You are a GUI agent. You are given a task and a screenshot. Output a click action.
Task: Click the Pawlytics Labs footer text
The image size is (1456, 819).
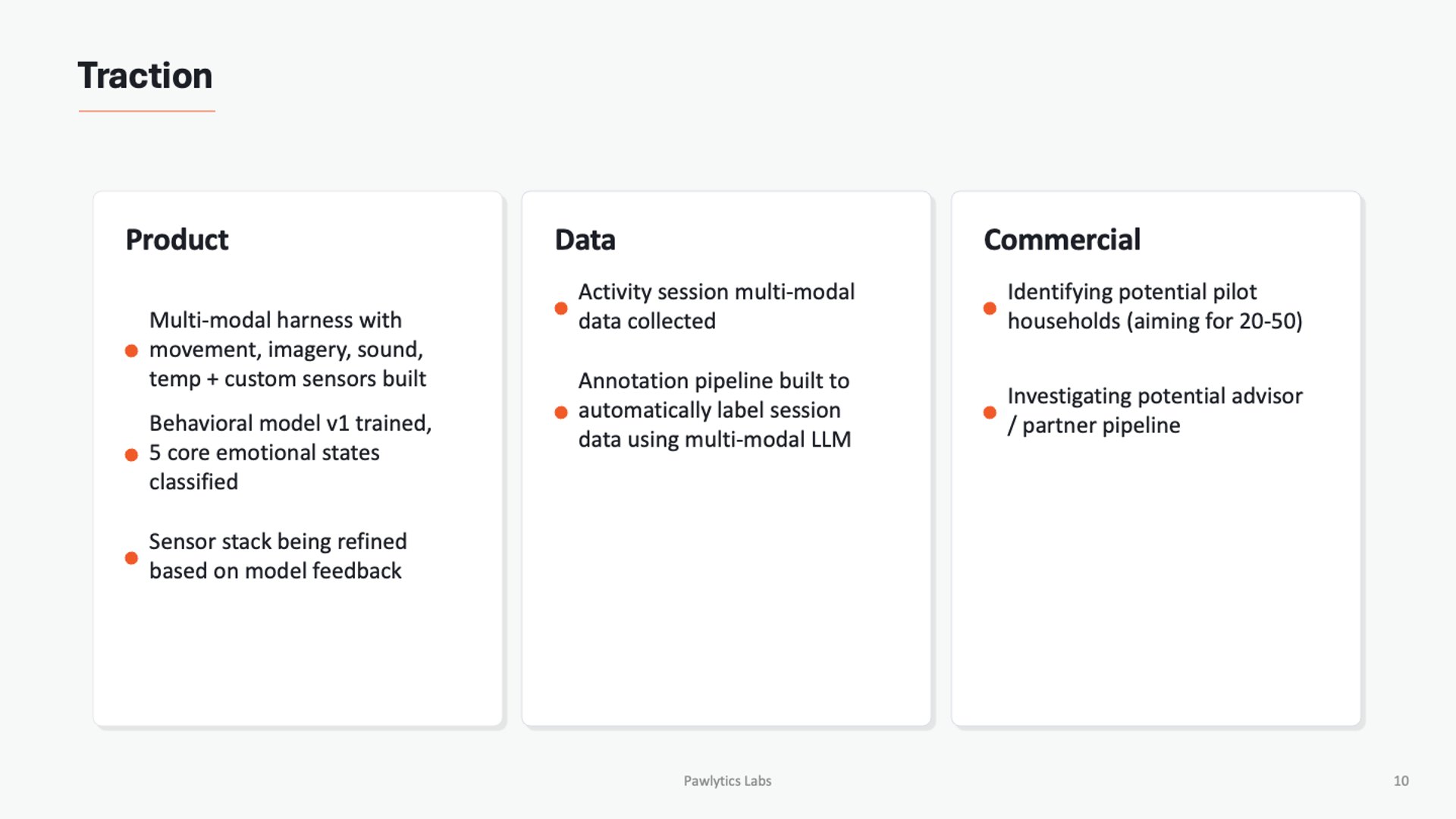tap(727, 781)
